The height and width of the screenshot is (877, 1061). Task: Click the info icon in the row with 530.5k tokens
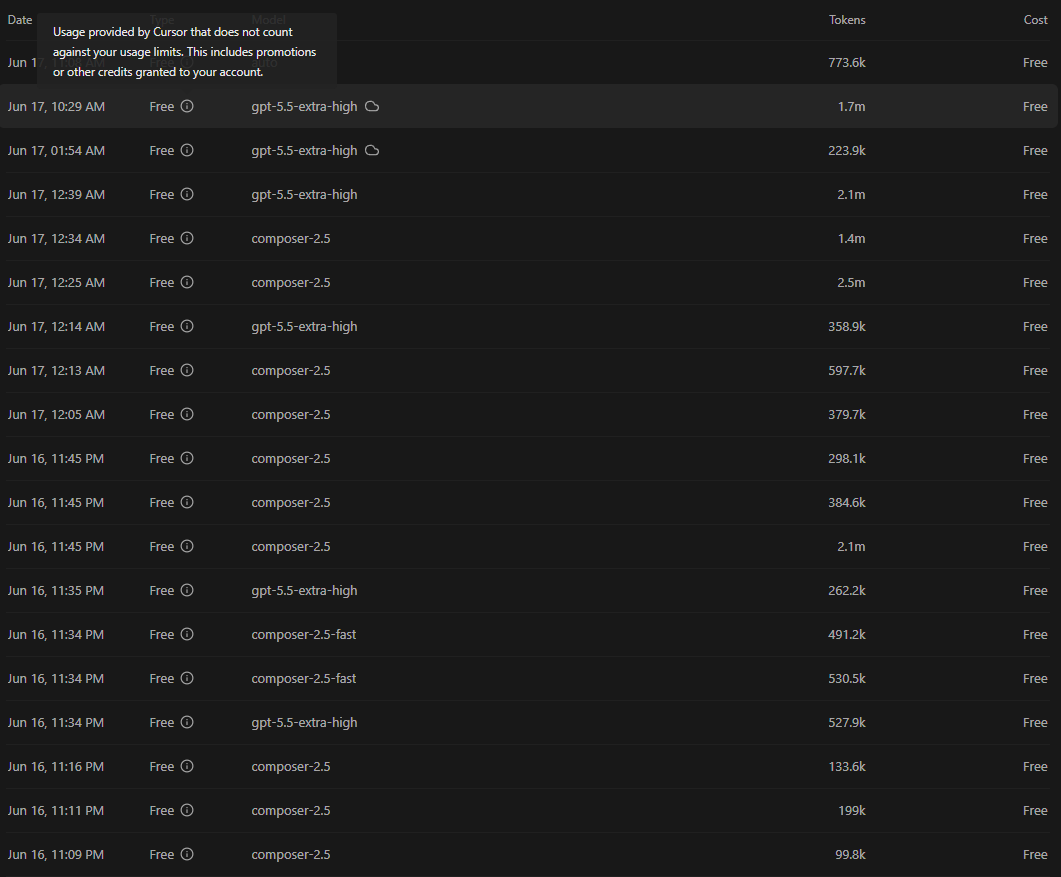pyautogui.click(x=187, y=678)
